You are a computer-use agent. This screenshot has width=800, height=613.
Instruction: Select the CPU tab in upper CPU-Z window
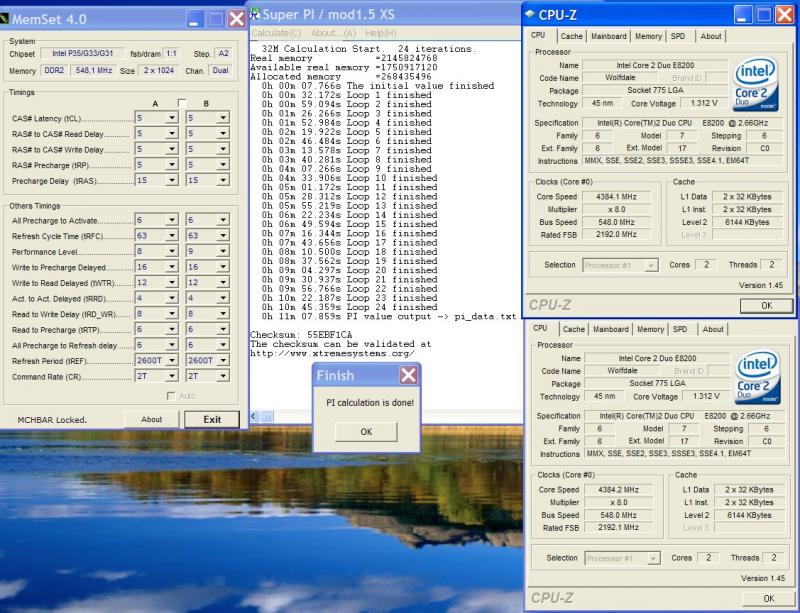tap(538, 35)
